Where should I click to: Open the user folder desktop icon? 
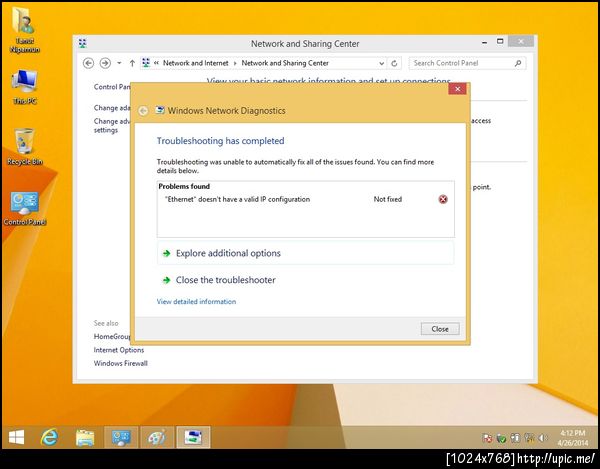[x=24, y=30]
